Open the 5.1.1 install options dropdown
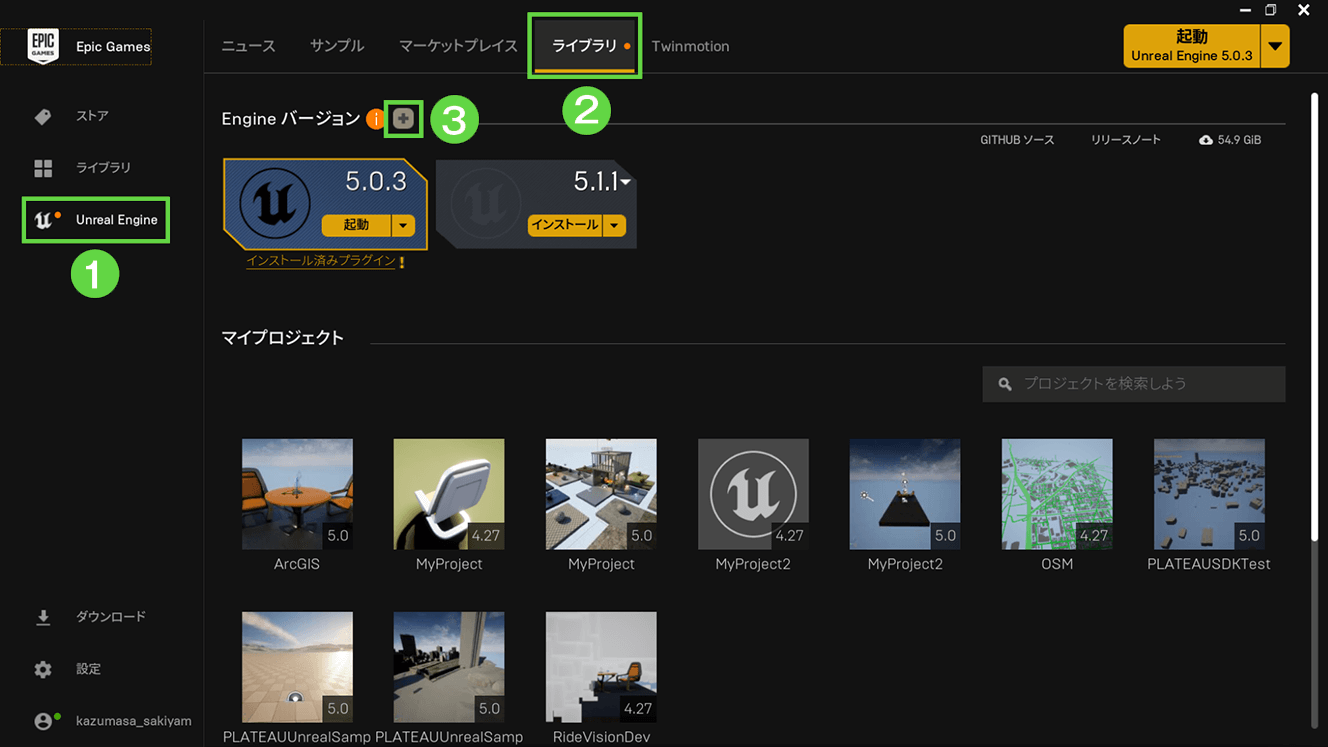 click(x=615, y=225)
